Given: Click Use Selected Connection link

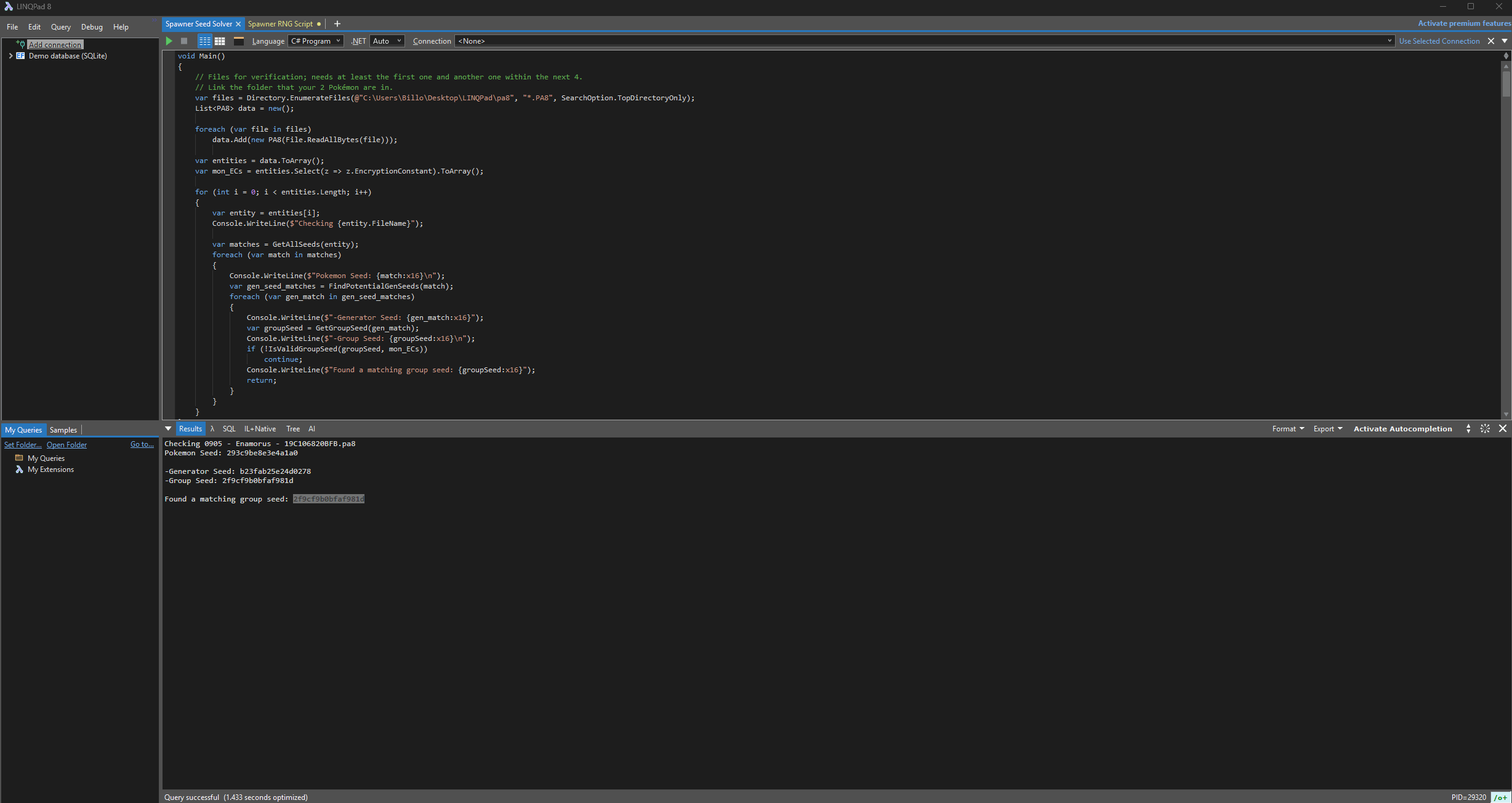Looking at the screenshot, I should click(x=1439, y=41).
